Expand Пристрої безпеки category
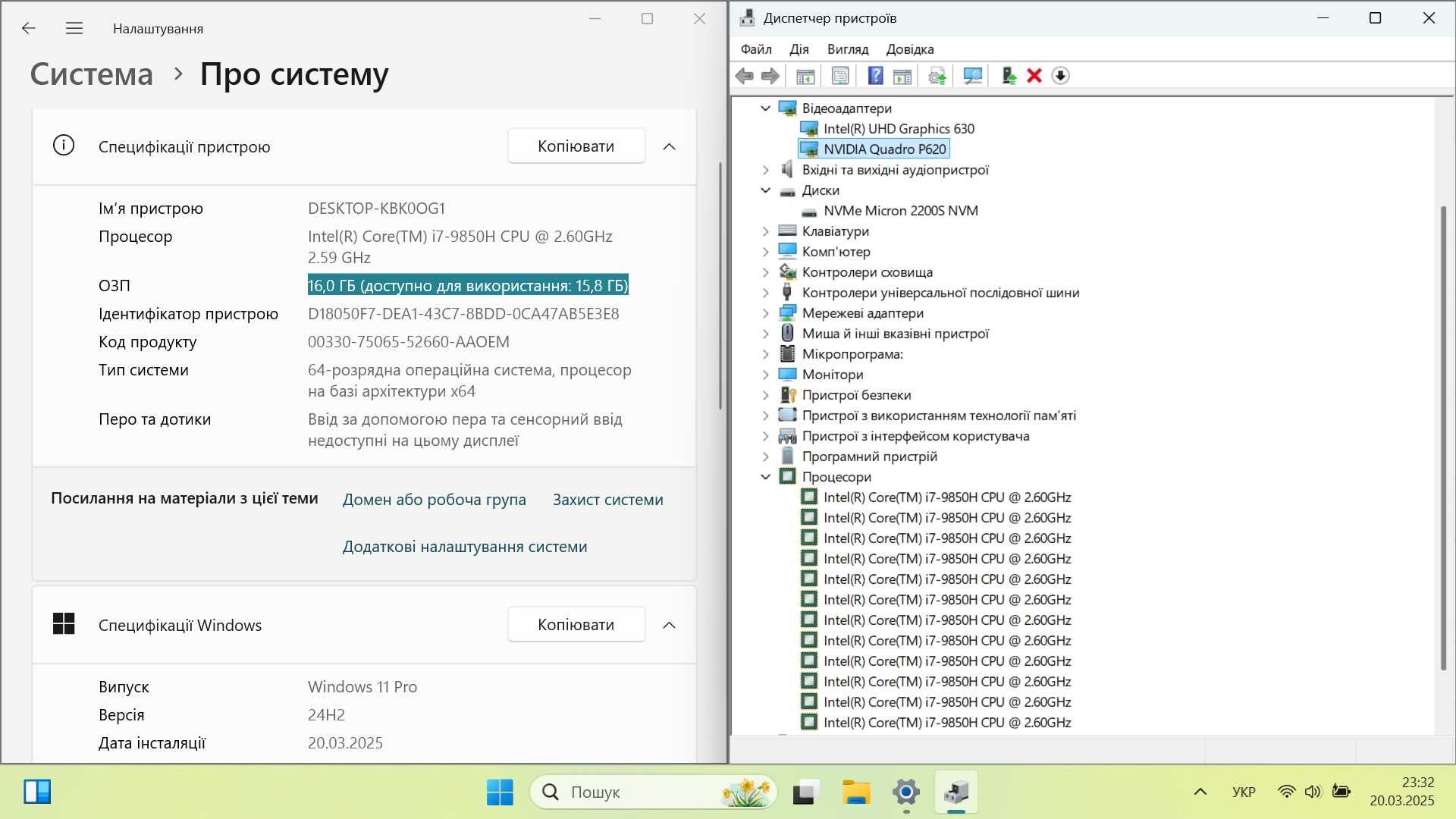 (765, 395)
